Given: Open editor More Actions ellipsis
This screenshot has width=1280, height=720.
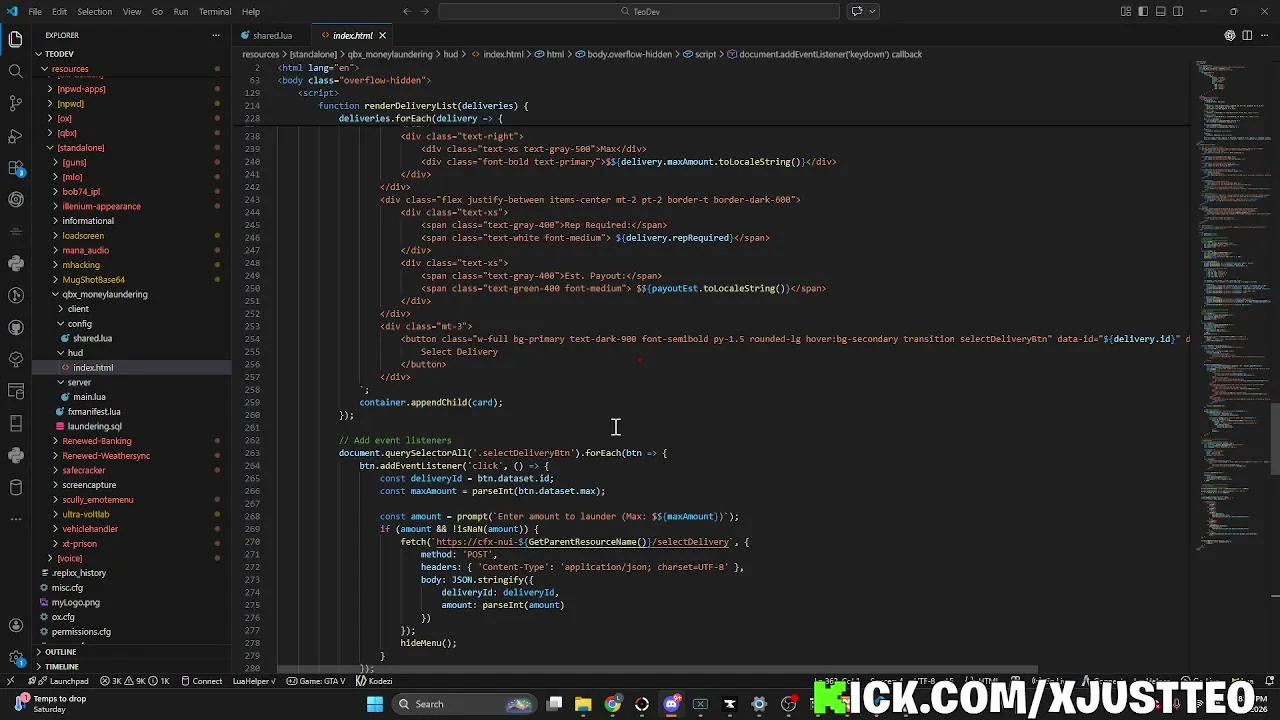Looking at the screenshot, I should 1264,35.
